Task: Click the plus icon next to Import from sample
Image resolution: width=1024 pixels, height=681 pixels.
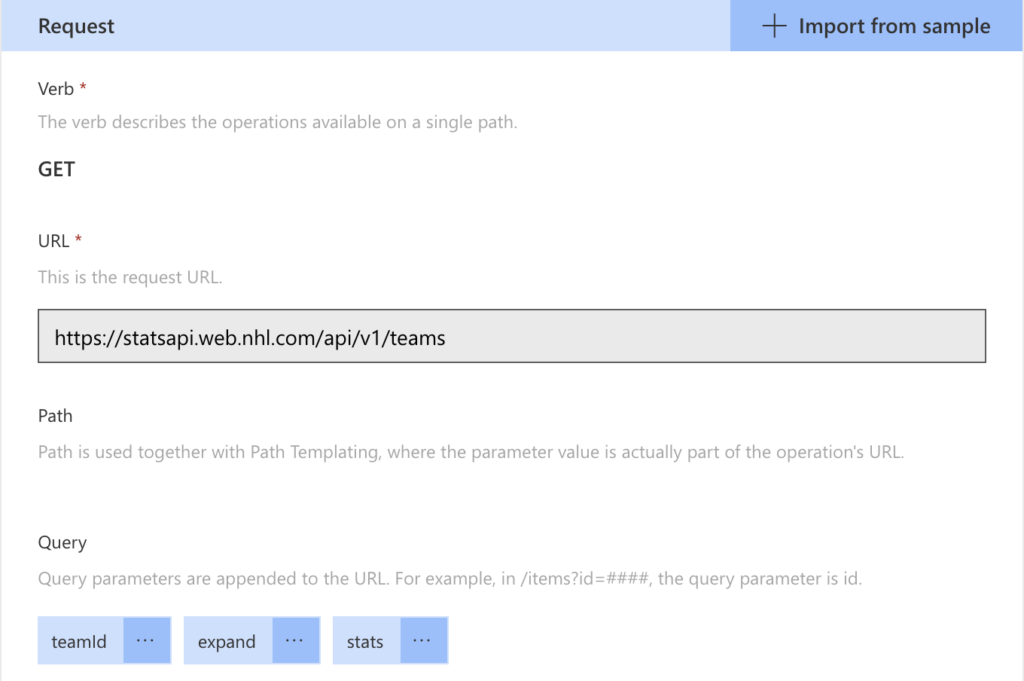Action: (x=774, y=26)
